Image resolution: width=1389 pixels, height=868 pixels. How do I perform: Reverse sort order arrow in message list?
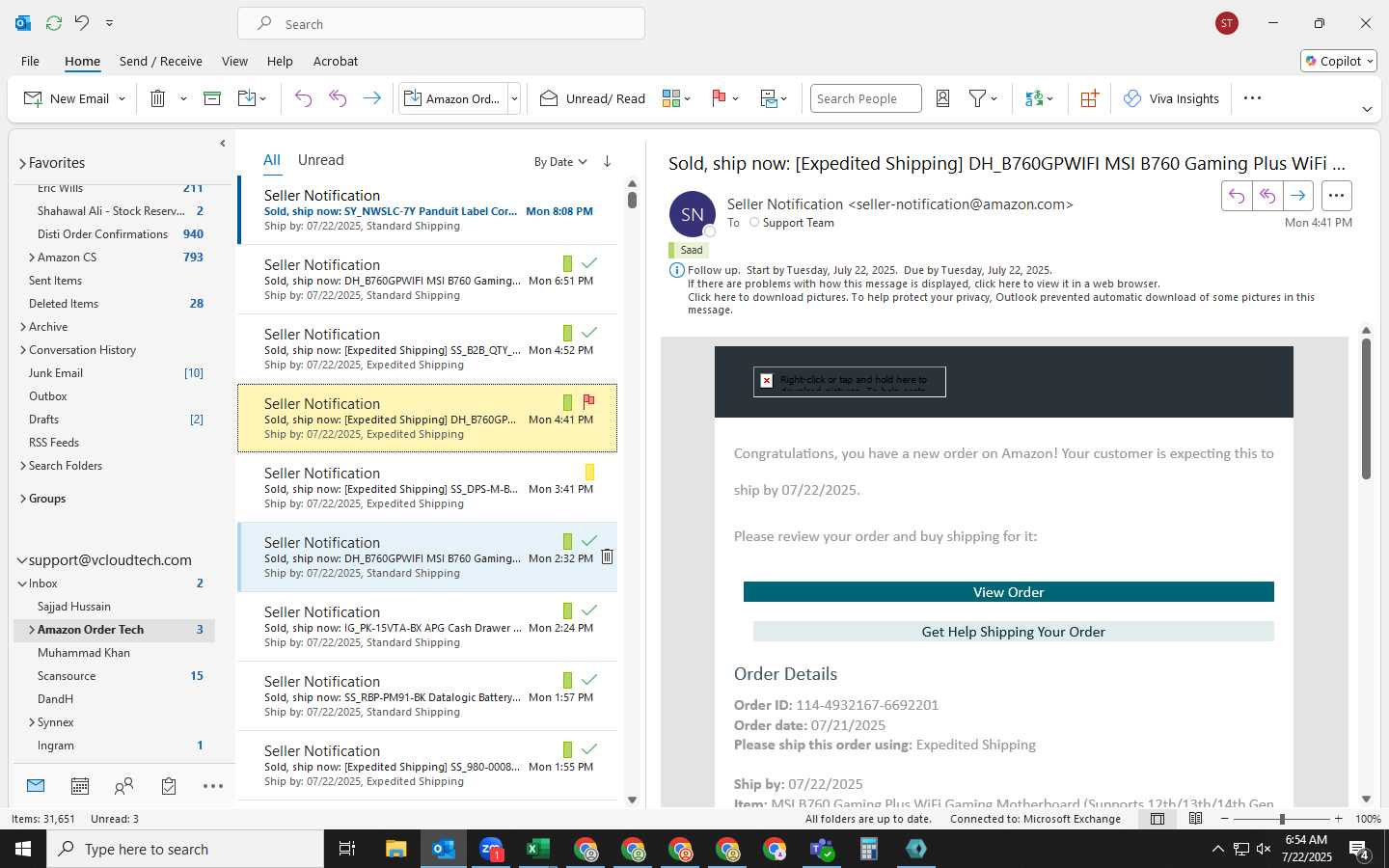click(607, 161)
